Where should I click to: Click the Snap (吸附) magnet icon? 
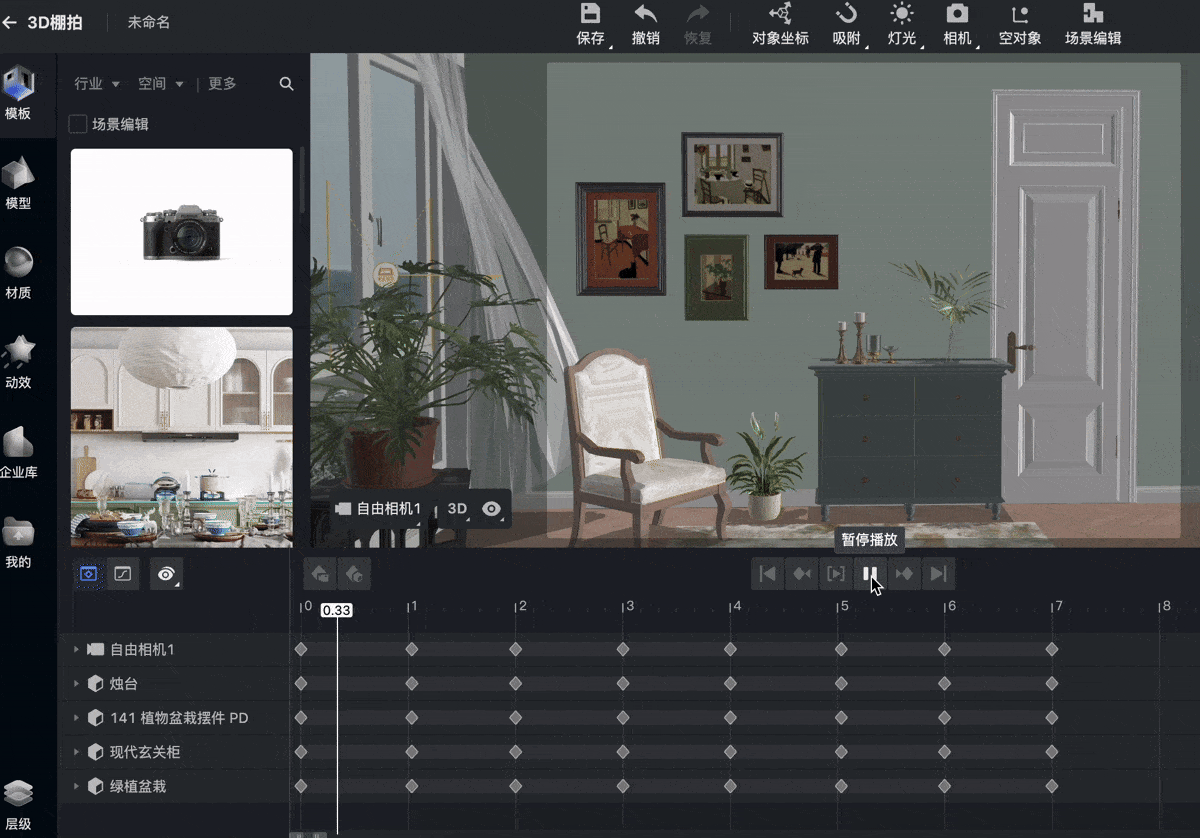(846, 14)
